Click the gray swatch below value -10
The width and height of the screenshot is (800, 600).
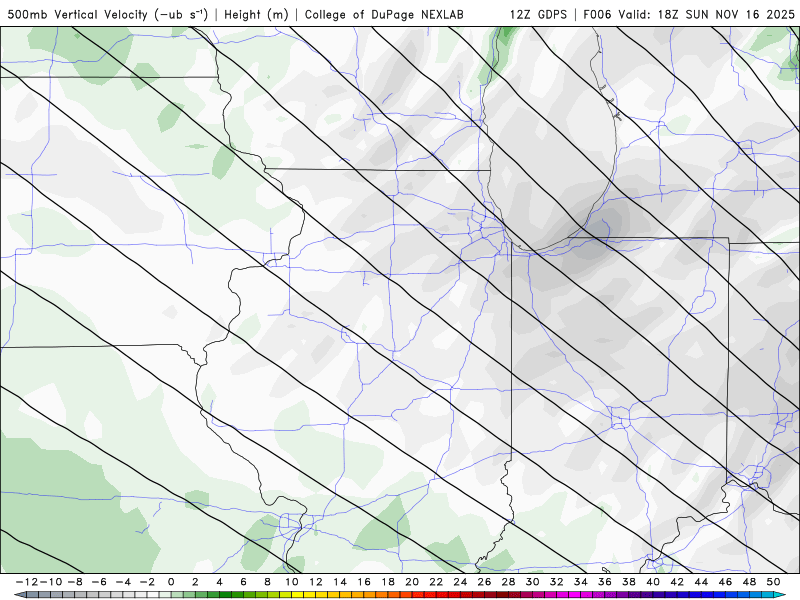tap(57, 595)
